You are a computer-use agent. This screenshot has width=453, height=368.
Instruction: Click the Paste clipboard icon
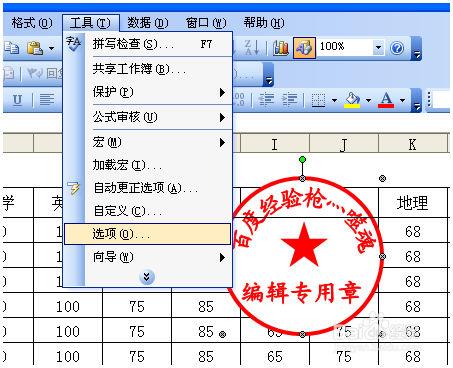click(35, 48)
